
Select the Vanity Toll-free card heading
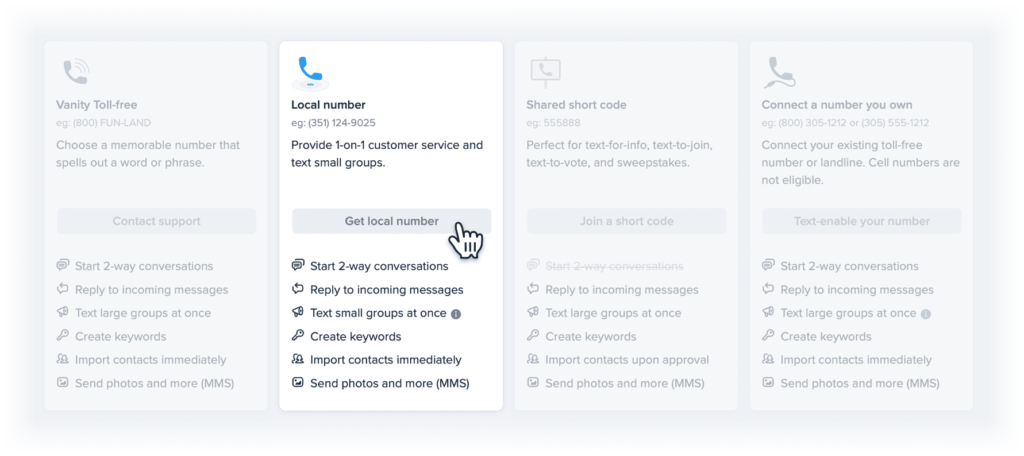point(97,105)
